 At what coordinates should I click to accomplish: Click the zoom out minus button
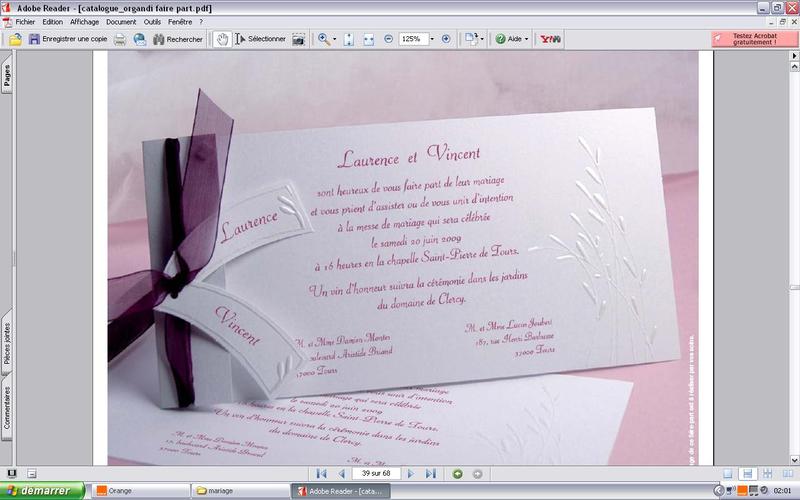[388, 39]
